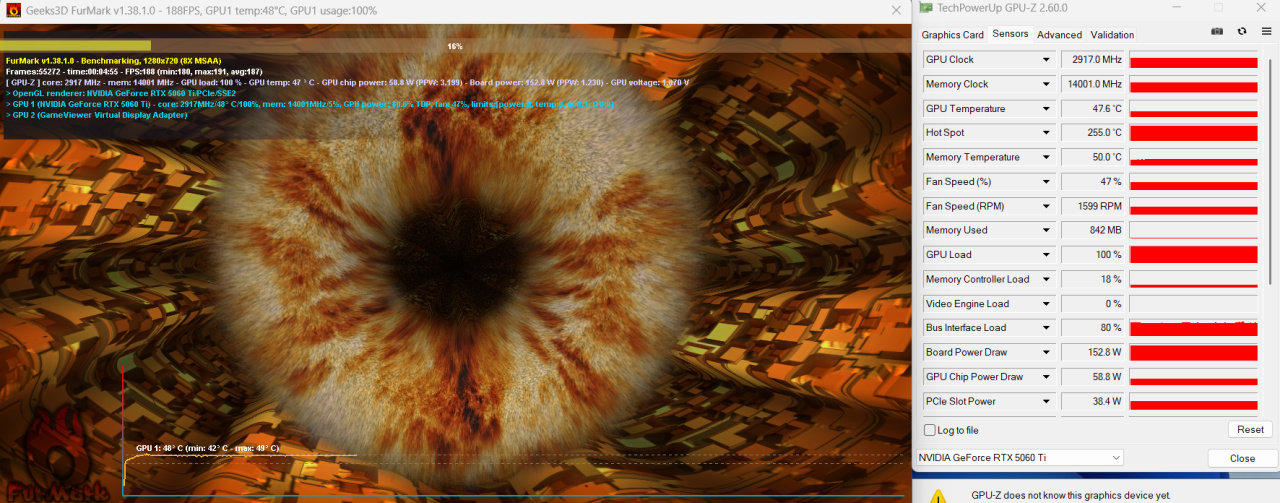The height and width of the screenshot is (503, 1280).
Task: Click the Fan Speed value 47 %
Action: point(1092,182)
